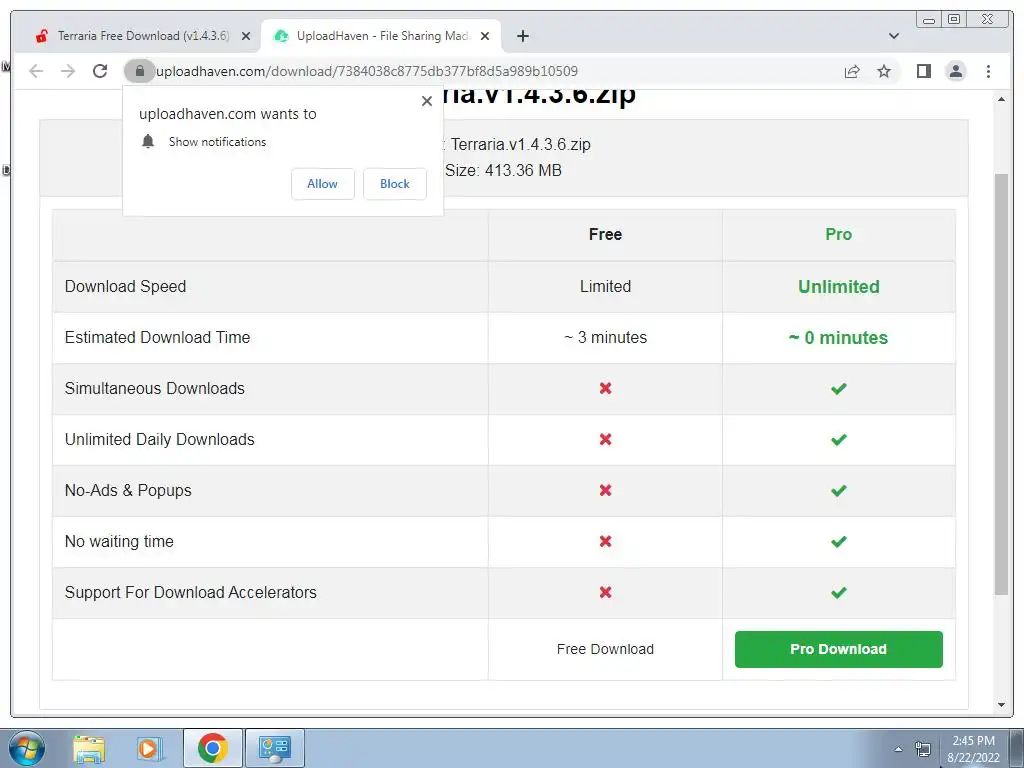
Task: Click the Terraria.v1.4.3.6.zip file name text
Action: (x=520, y=144)
